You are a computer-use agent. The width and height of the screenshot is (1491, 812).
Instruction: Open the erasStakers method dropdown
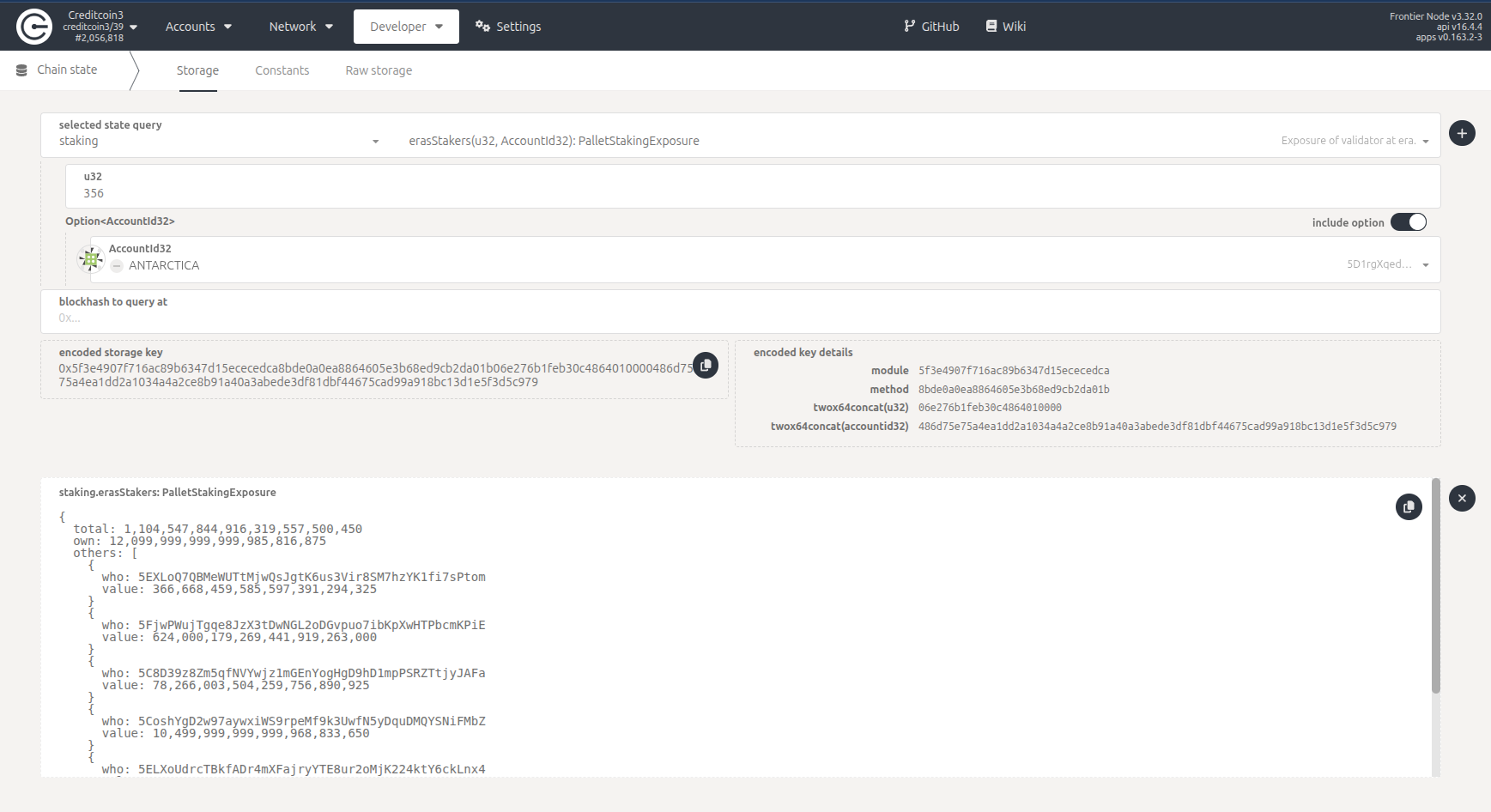coord(1425,142)
